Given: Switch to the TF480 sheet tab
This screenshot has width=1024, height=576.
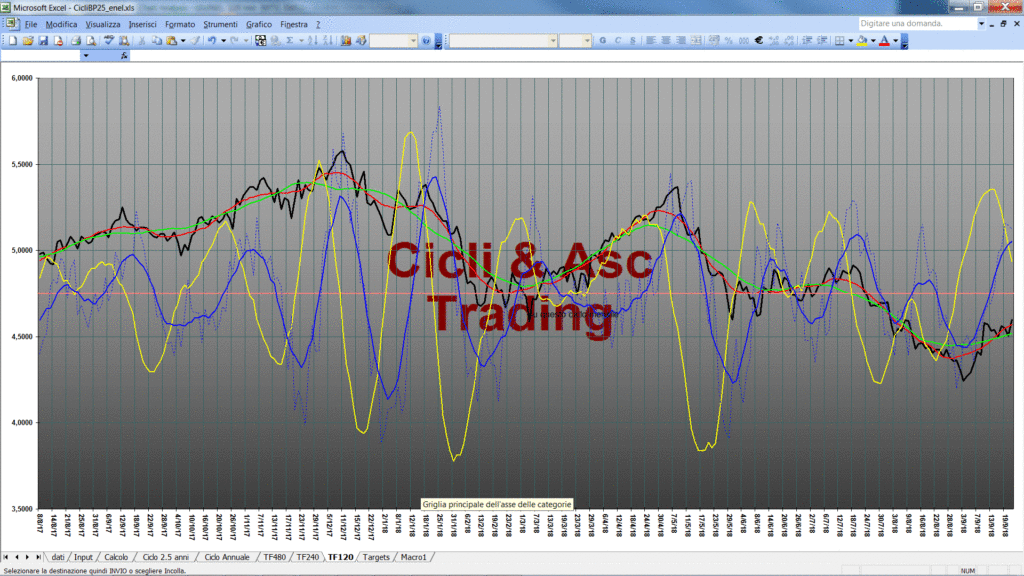Looking at the screenshot, I should 274,557.
